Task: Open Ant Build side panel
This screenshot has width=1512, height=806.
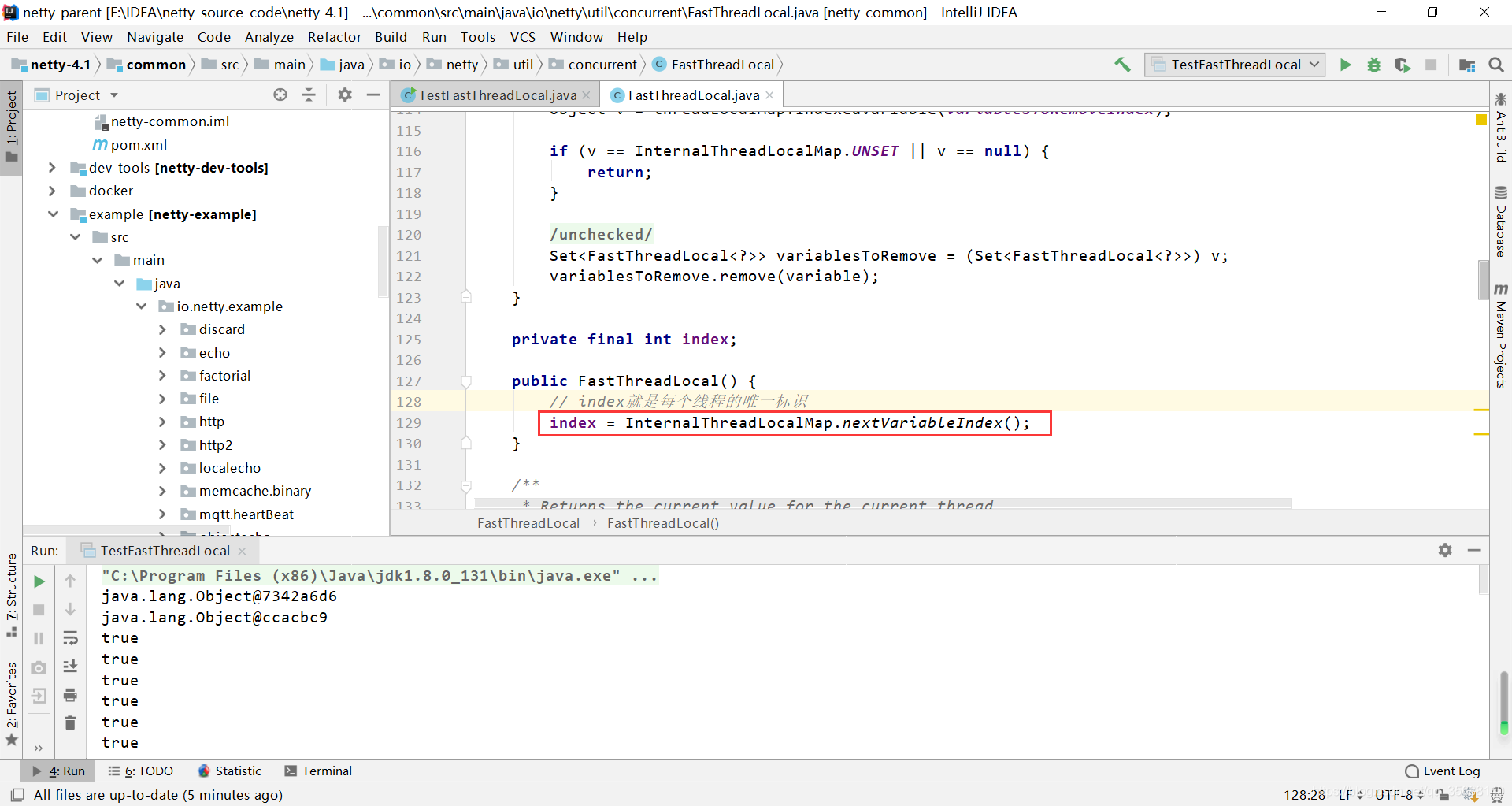Action: [1501, 127]
